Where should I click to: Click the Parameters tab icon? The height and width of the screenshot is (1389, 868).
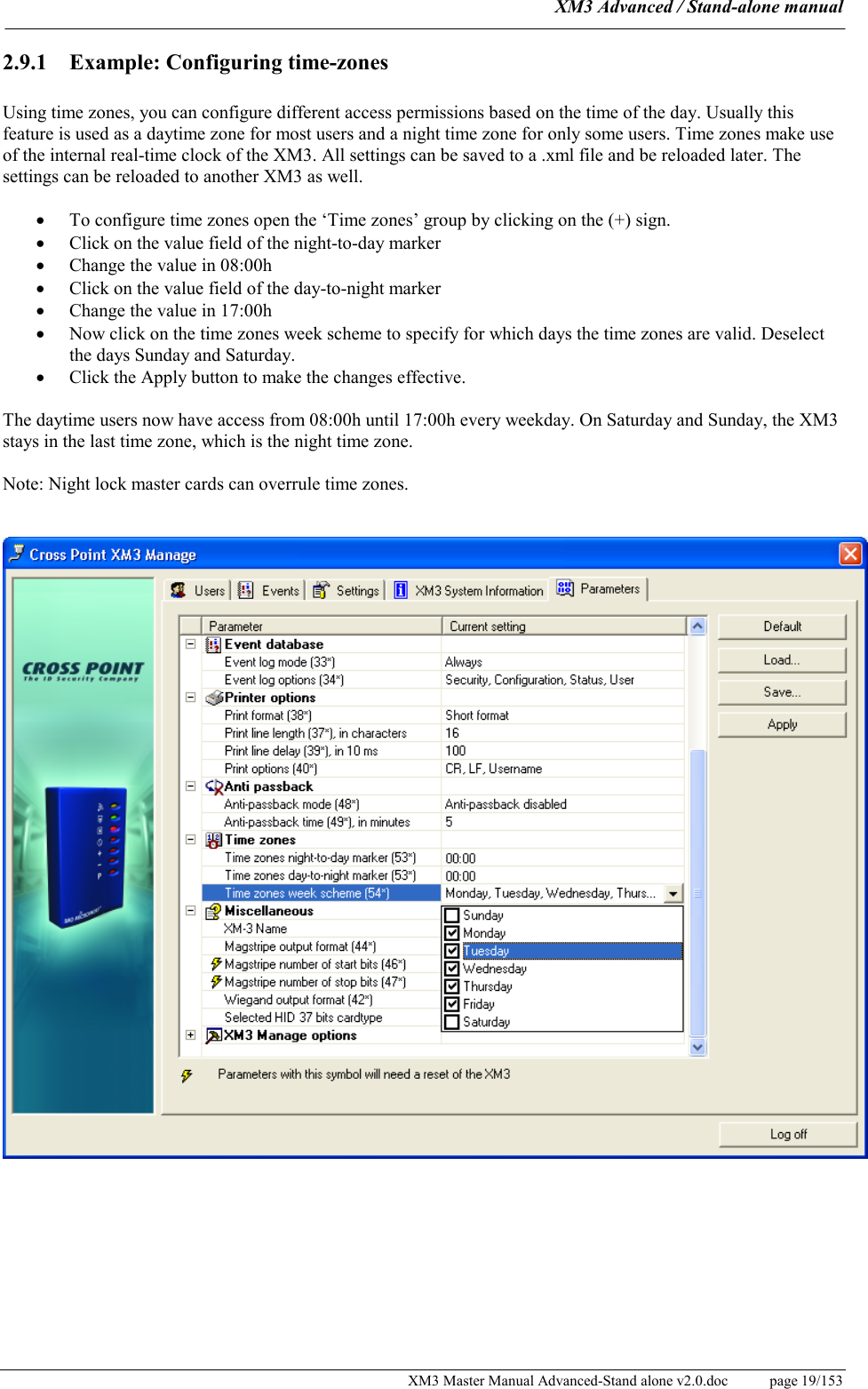click(x=565, y=588)
